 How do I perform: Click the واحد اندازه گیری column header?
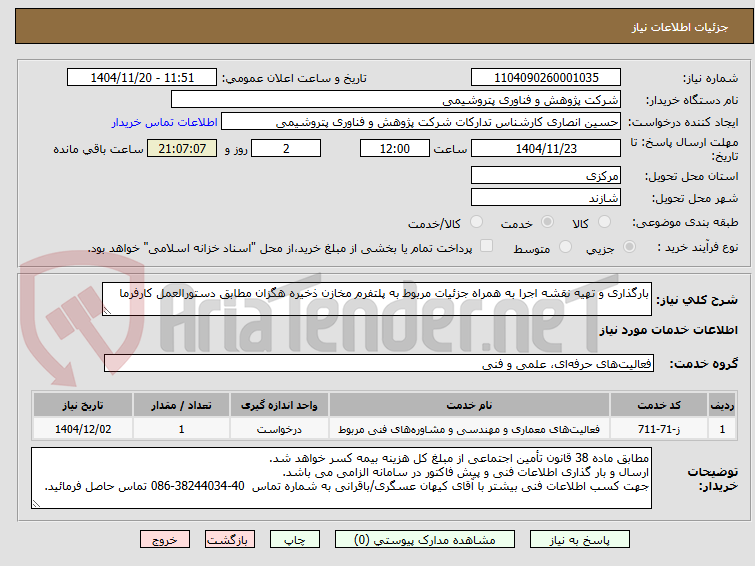coord(279,405)
